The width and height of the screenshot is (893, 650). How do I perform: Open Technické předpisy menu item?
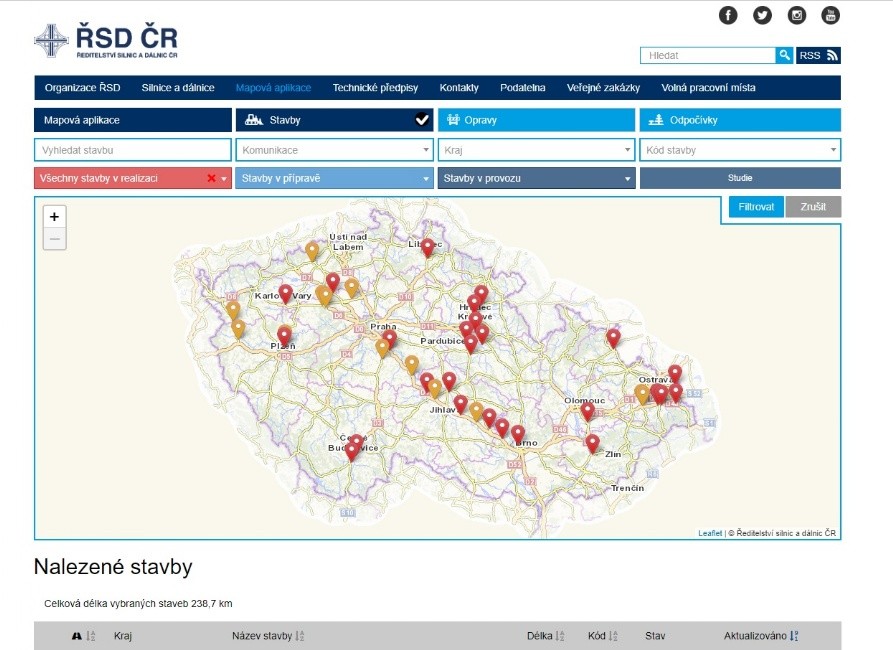pos(375,88)
